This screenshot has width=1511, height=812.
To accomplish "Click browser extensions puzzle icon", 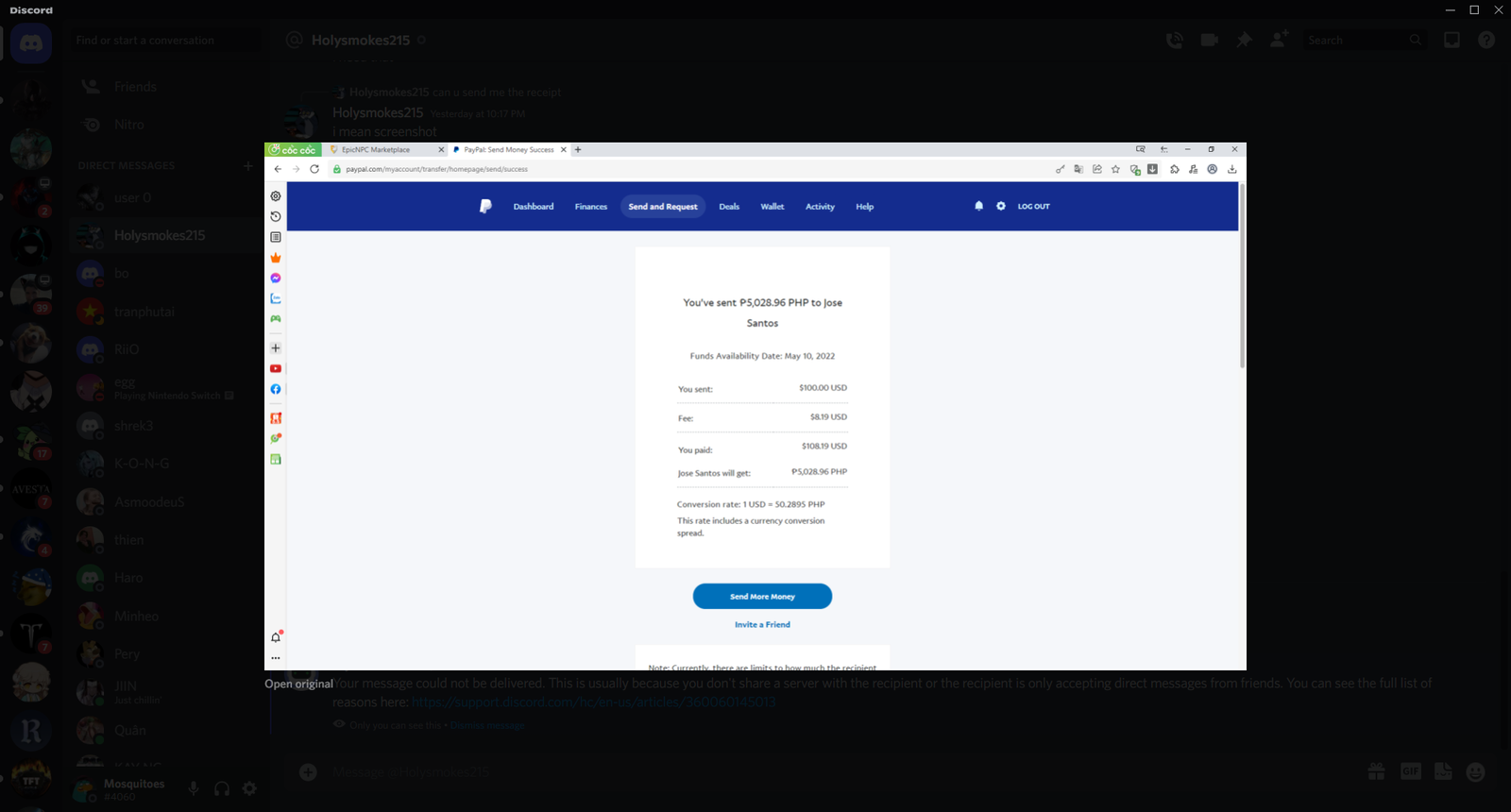I will [1174, 169].
